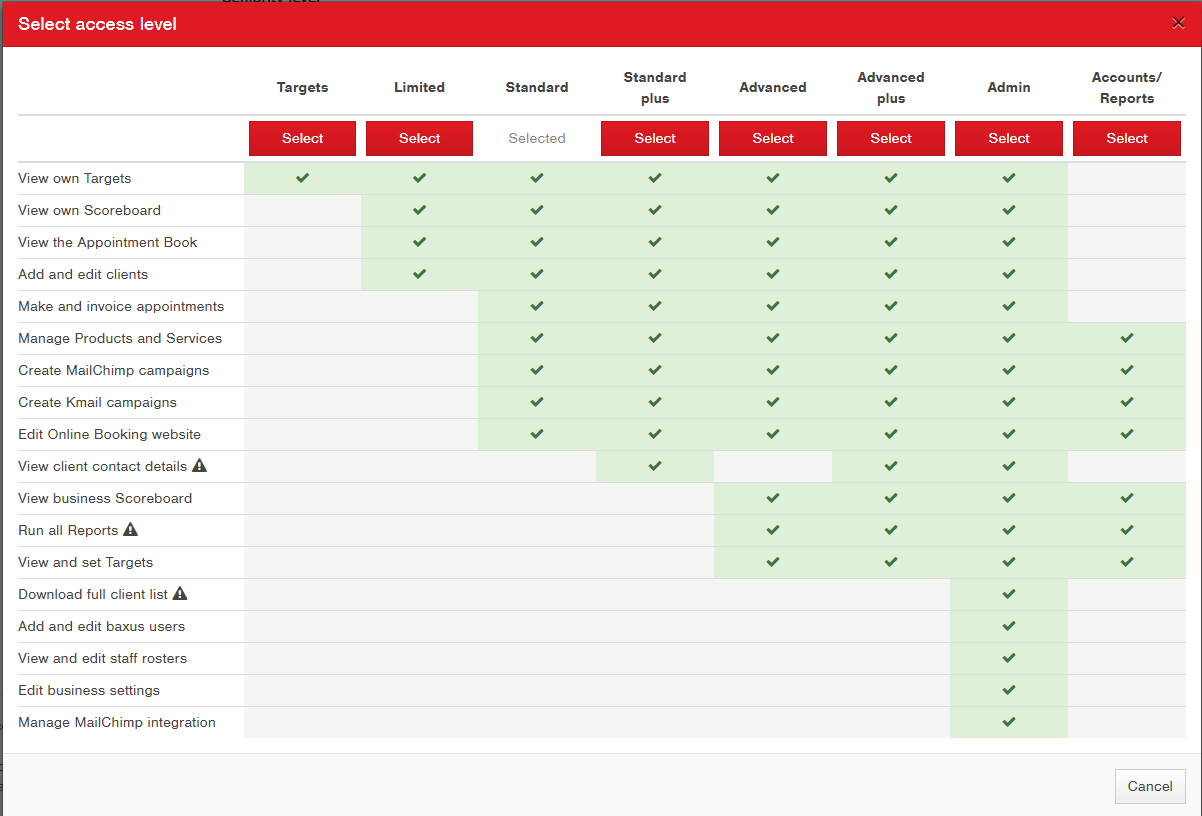The image size is (1202, 816).
Task: Click the Standard column header
Action: [x=537, y=88]
